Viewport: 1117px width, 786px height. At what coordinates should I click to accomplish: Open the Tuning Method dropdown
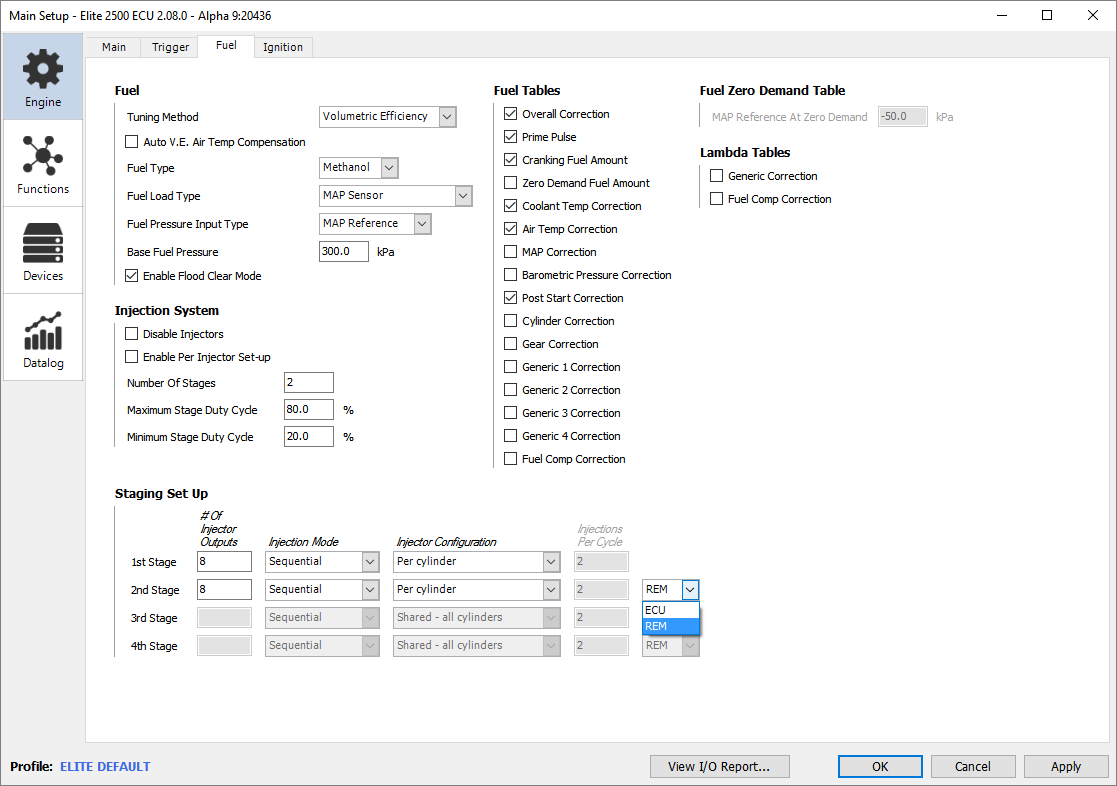388,116
